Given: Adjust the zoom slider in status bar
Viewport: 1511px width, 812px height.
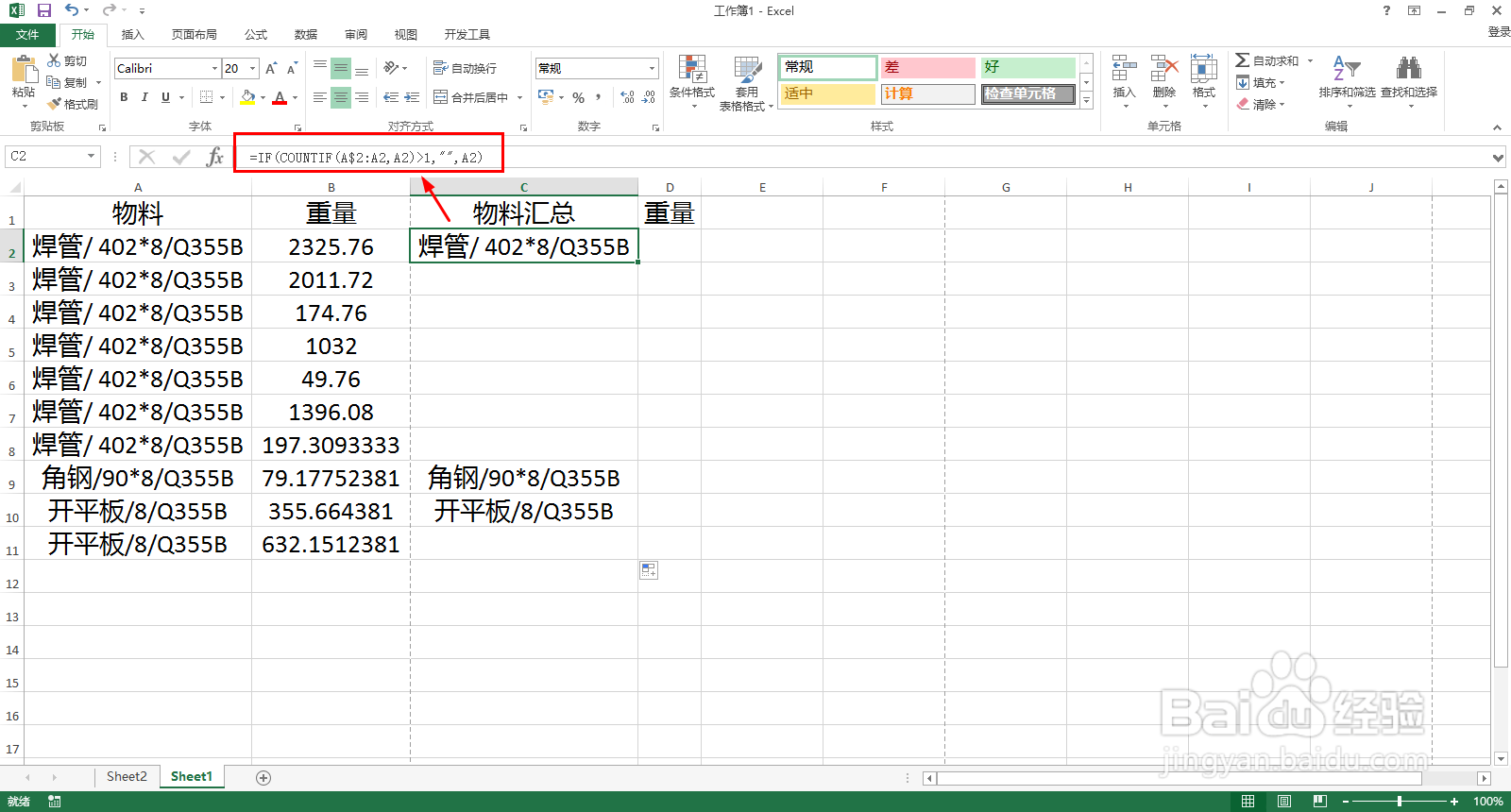Looking at the screenshot, I should coord(1400,802).
